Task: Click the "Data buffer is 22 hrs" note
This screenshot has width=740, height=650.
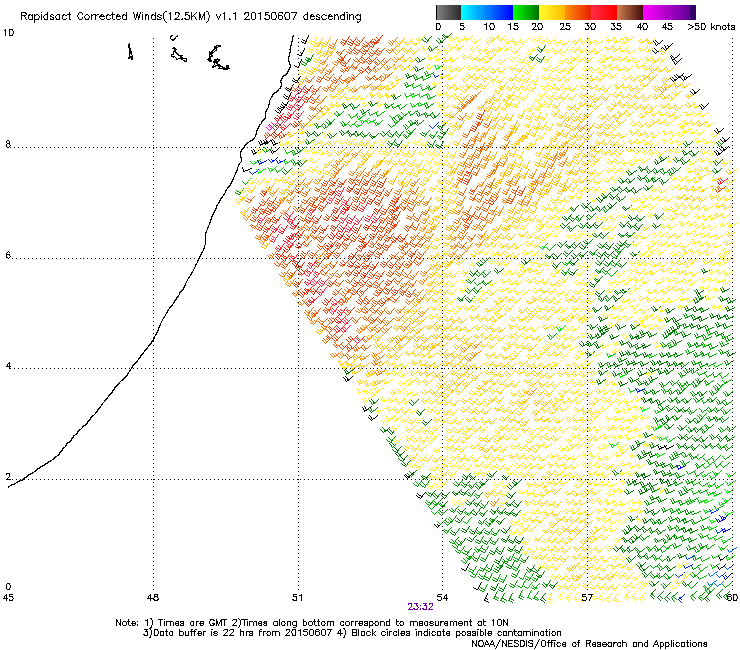Action: tap(237, 633)
